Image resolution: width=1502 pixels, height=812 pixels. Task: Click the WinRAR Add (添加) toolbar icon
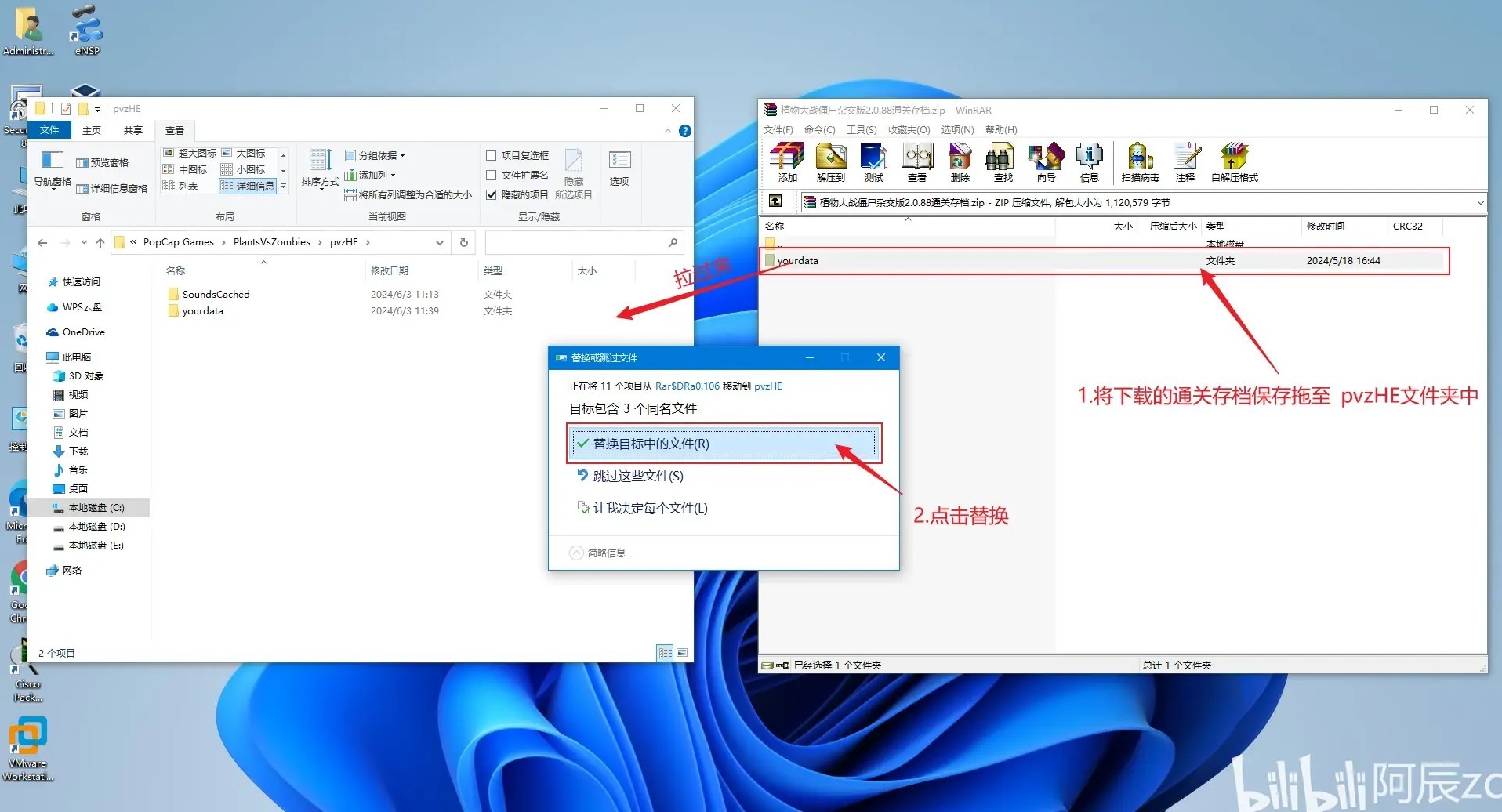tap(787, 162)
